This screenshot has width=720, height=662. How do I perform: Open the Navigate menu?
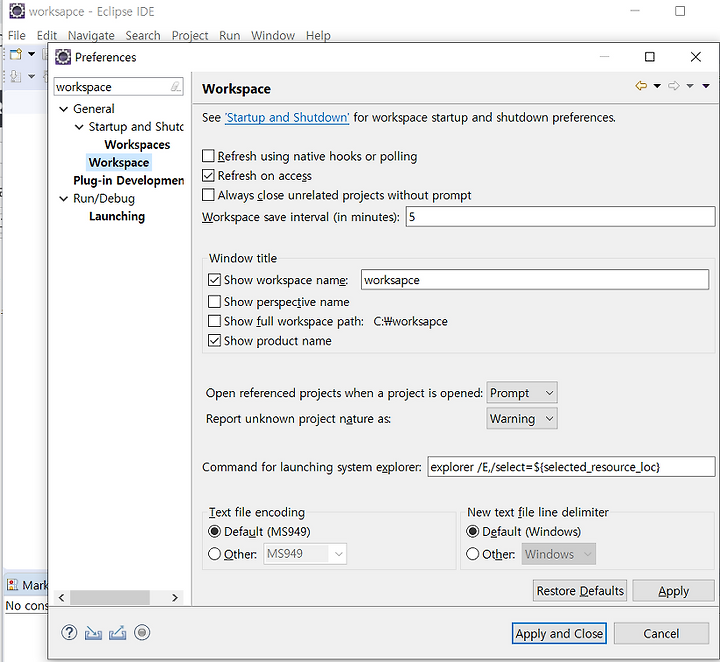(x=91, y=35)
